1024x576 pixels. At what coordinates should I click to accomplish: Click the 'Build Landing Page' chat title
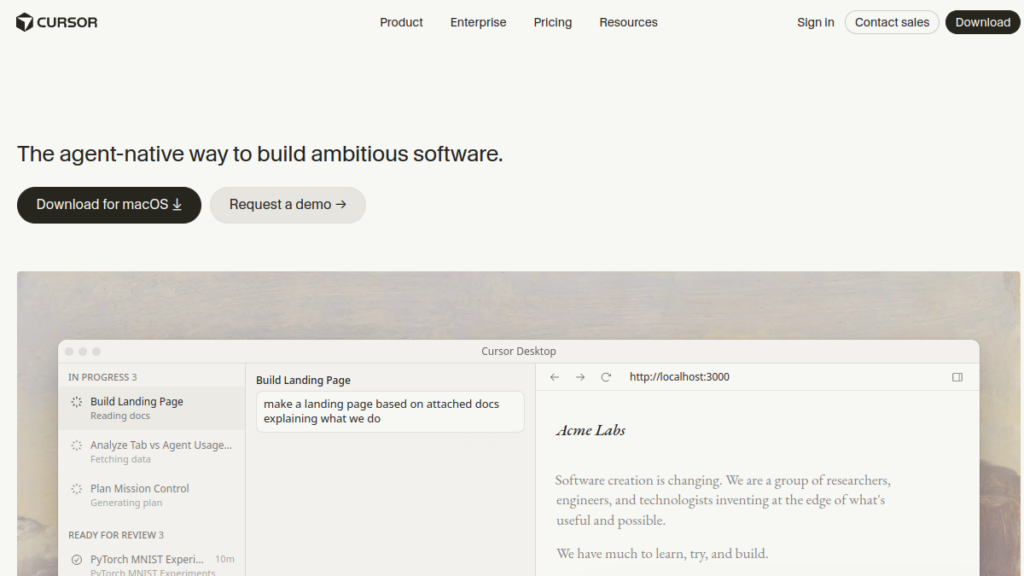pyautogui.click(x=303, y=380)
